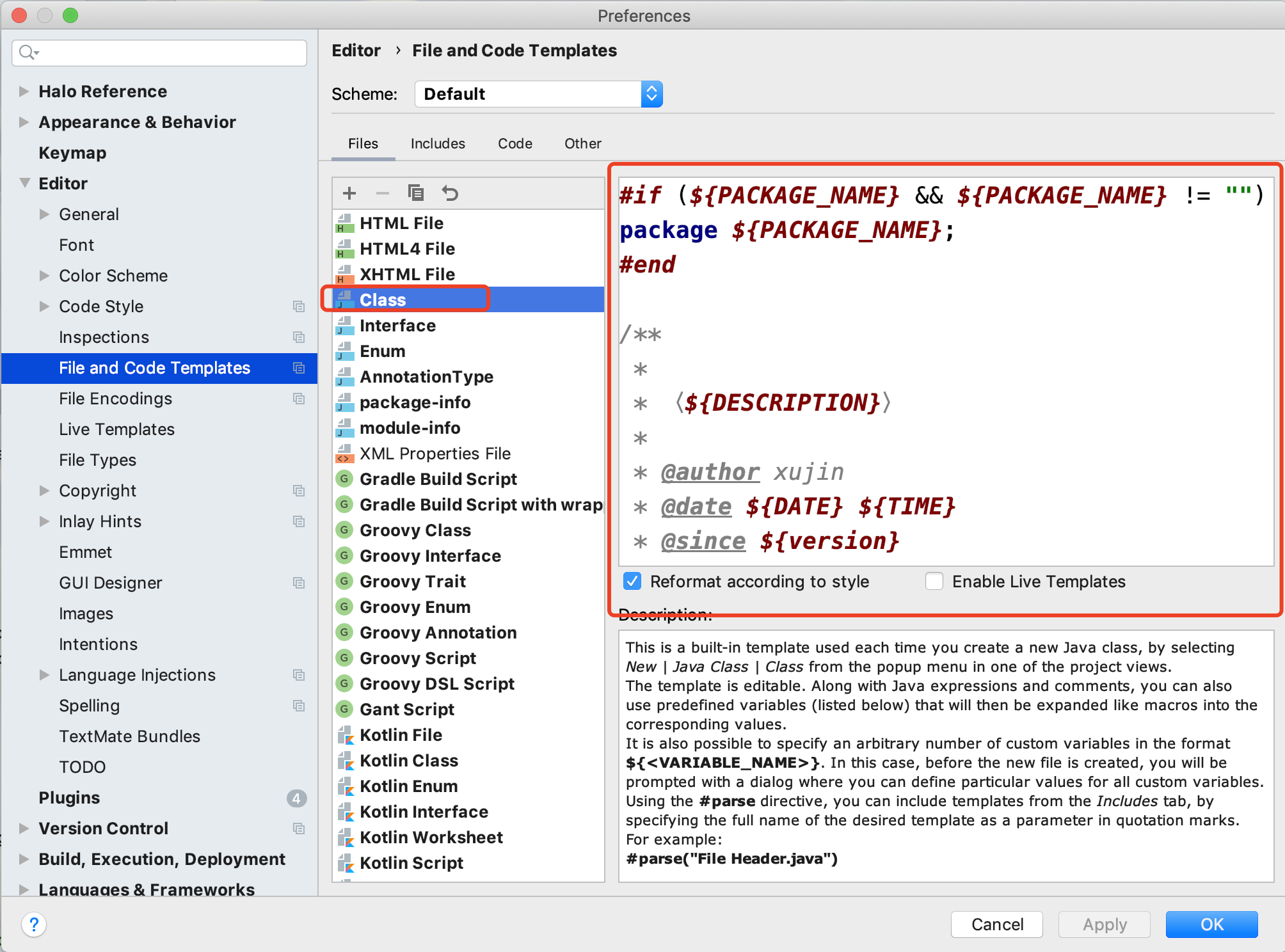Click the Enum template icon
This screenshot has height=952, width=1285.
point(345,351)
